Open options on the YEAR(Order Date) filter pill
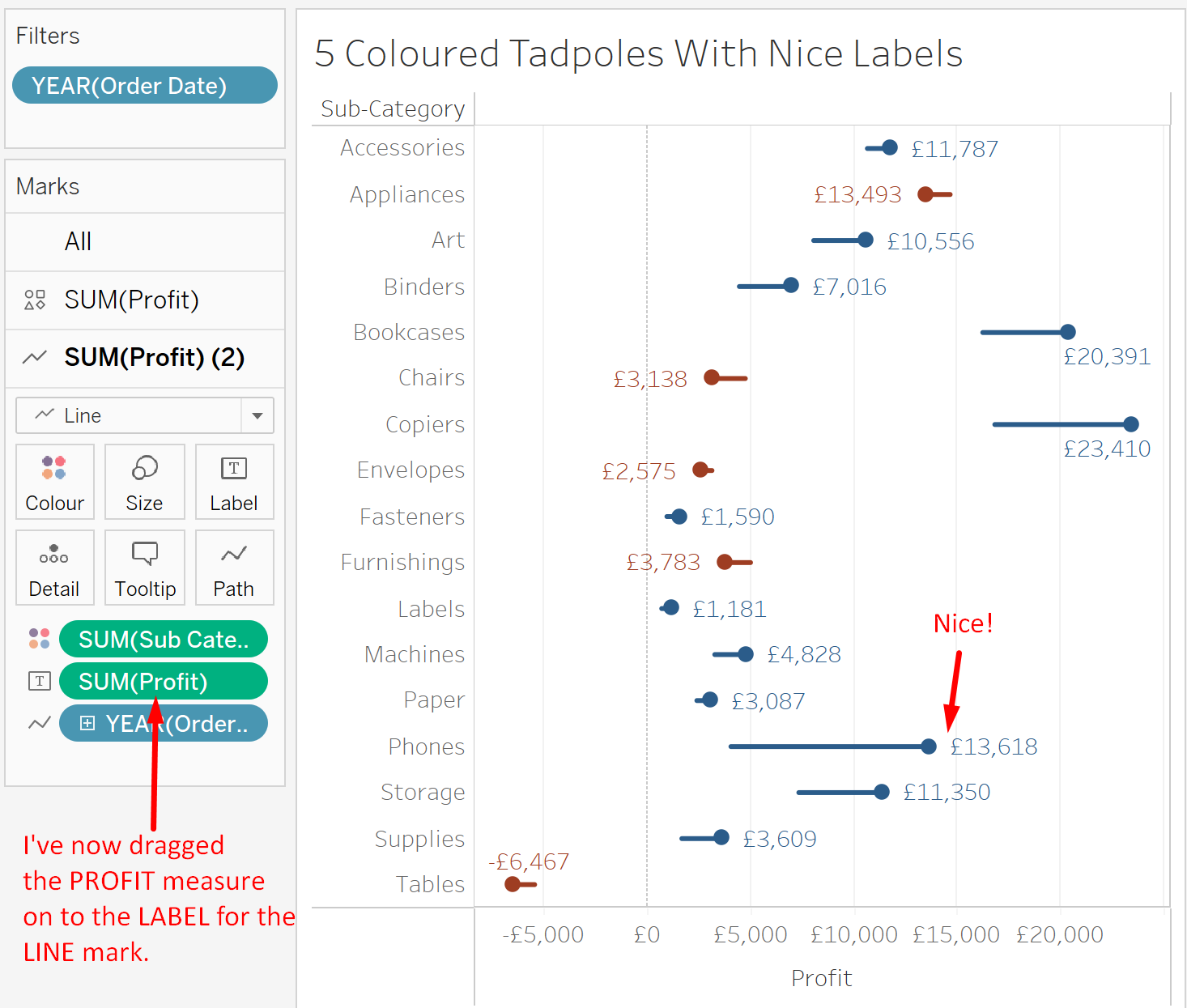 click(x=144, y=85)
